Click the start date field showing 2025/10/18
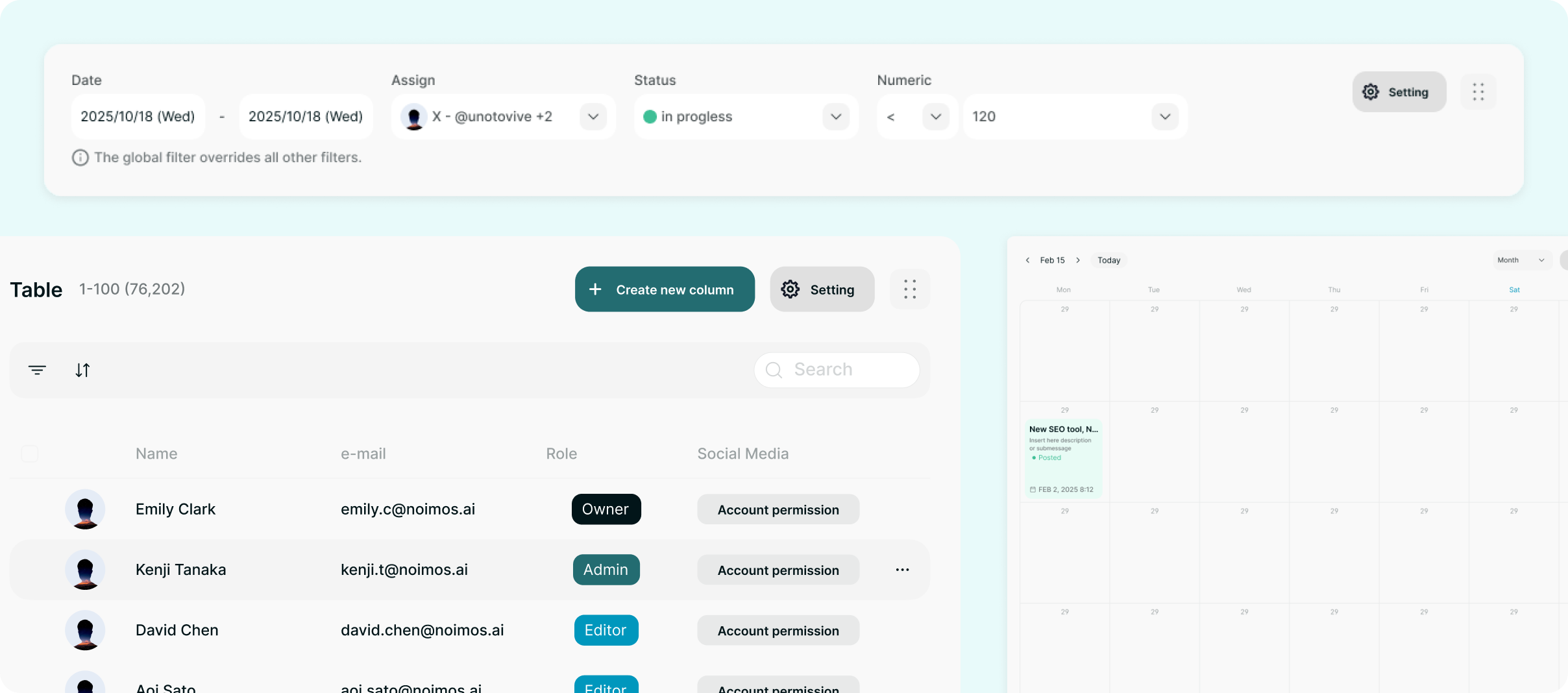1568x693 pixels. [138, 117]
